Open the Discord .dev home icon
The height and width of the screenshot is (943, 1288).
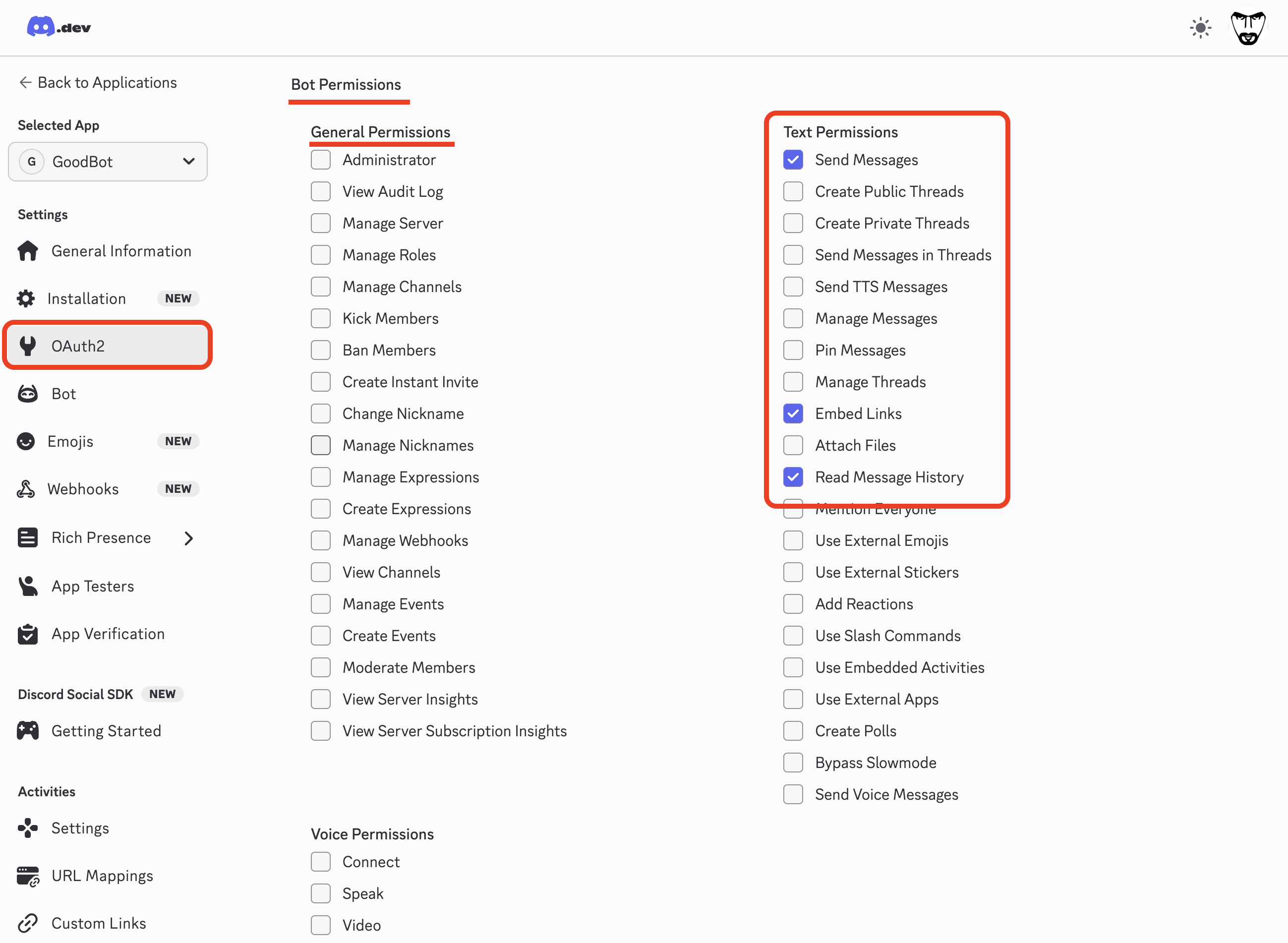40,26
